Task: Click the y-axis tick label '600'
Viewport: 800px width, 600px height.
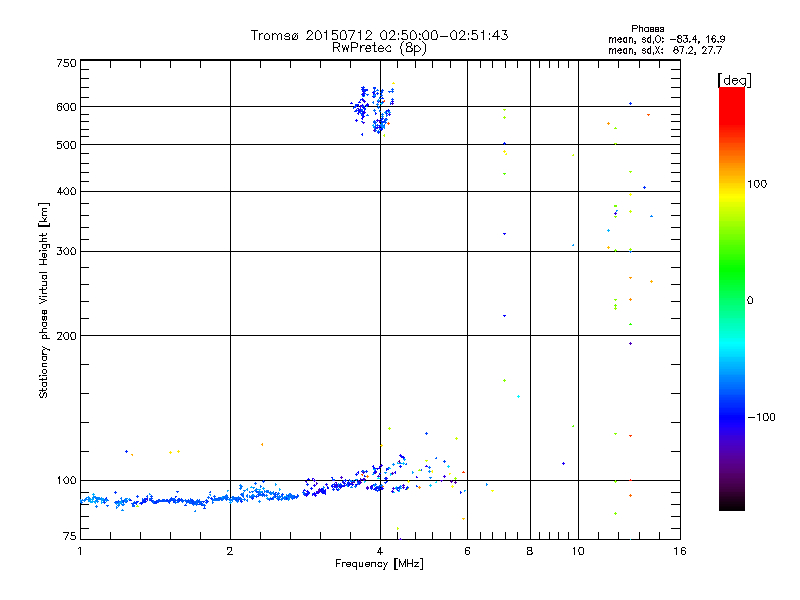Action: [x=66, y=107]
